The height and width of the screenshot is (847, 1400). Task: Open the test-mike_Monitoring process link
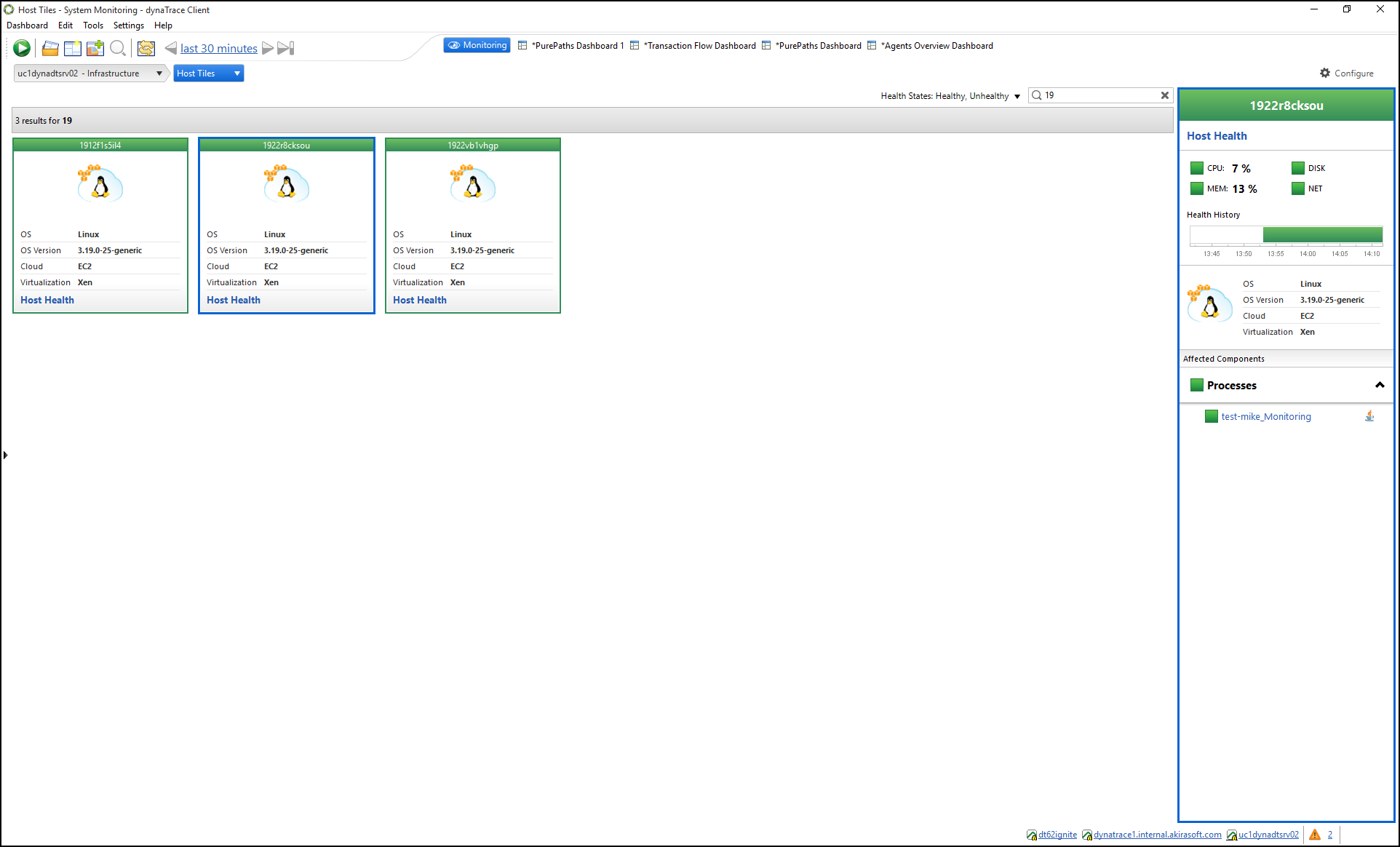(1266, 416)
